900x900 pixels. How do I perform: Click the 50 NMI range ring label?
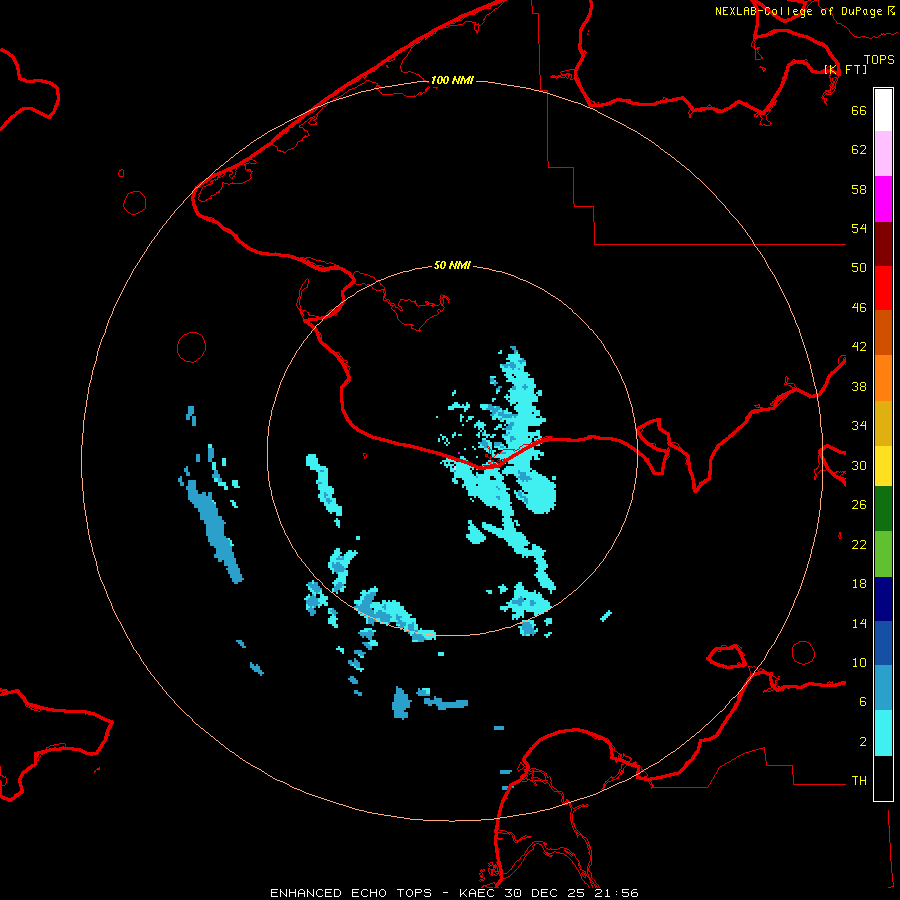coord(452,265)
